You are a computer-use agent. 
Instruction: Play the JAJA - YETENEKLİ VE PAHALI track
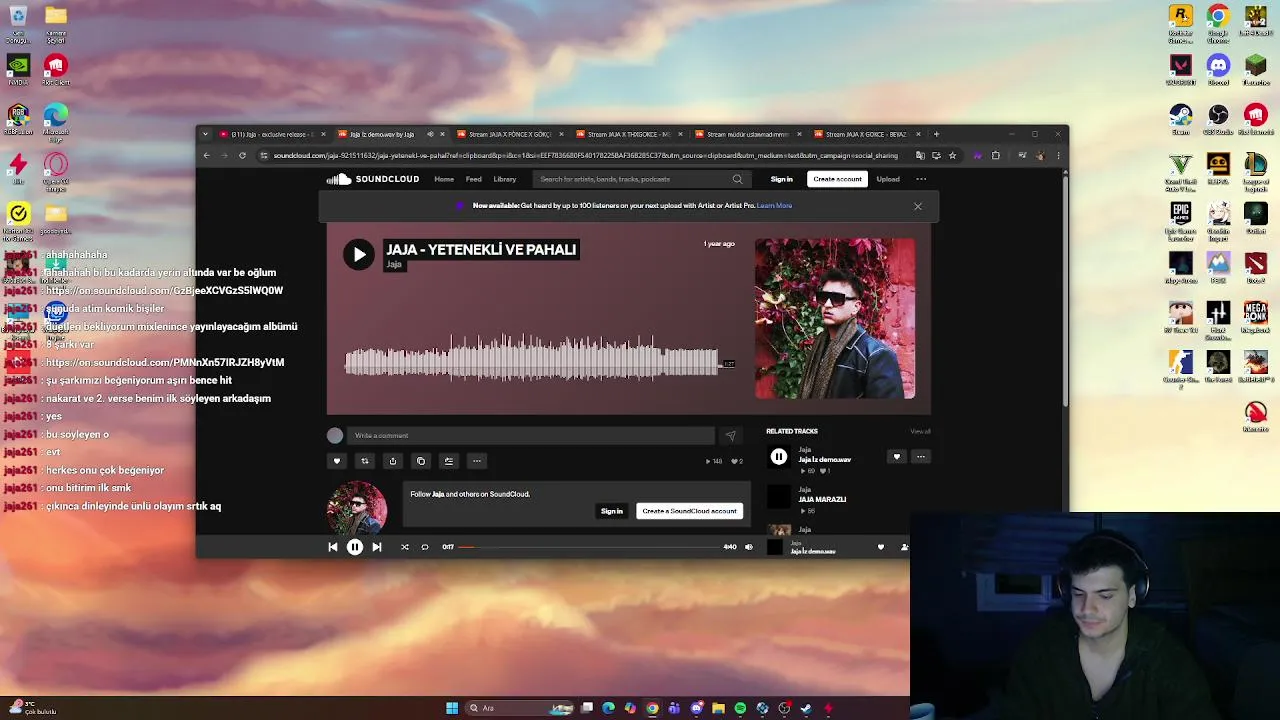[x=359, y=254]
